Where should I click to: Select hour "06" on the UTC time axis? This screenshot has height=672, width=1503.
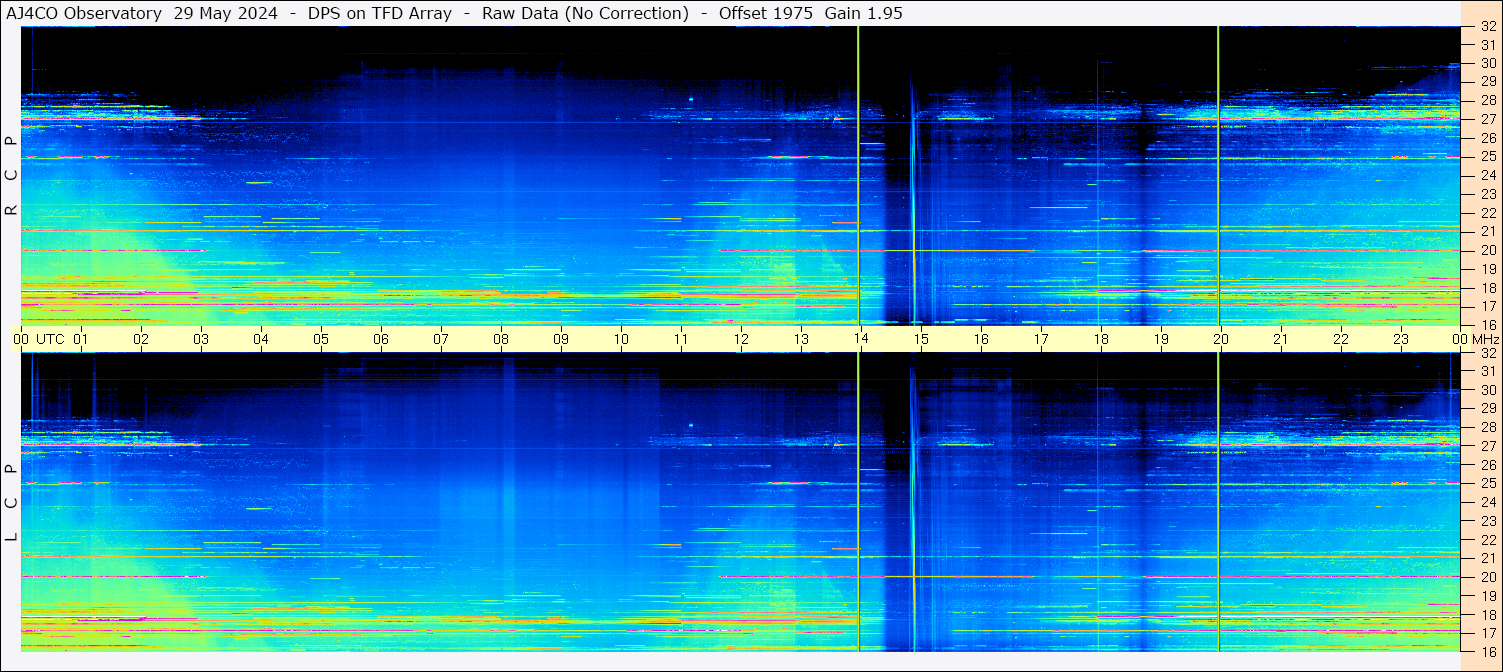381,339
